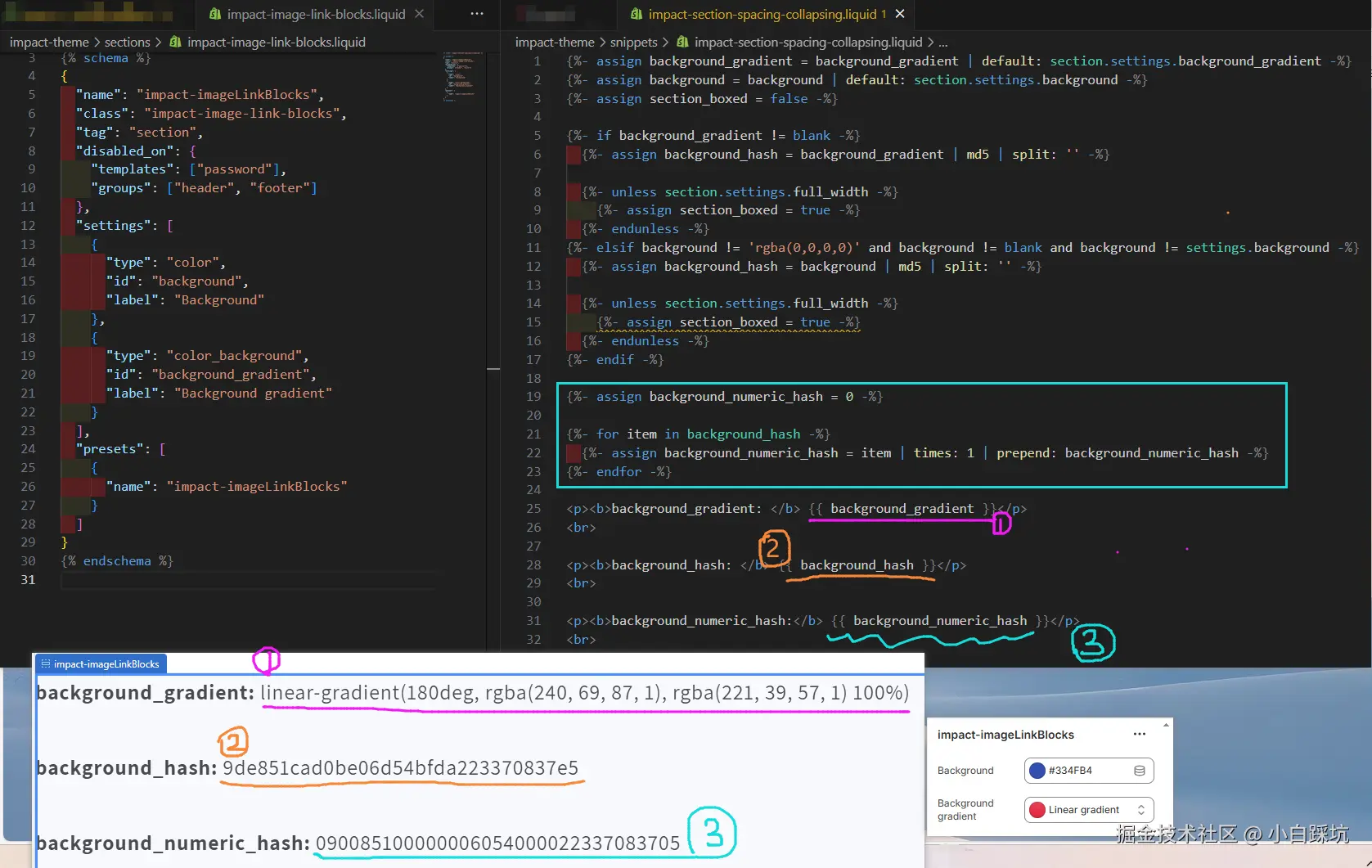Click 'snippets' in the right breadcrumb

click(x=633, y=42)
